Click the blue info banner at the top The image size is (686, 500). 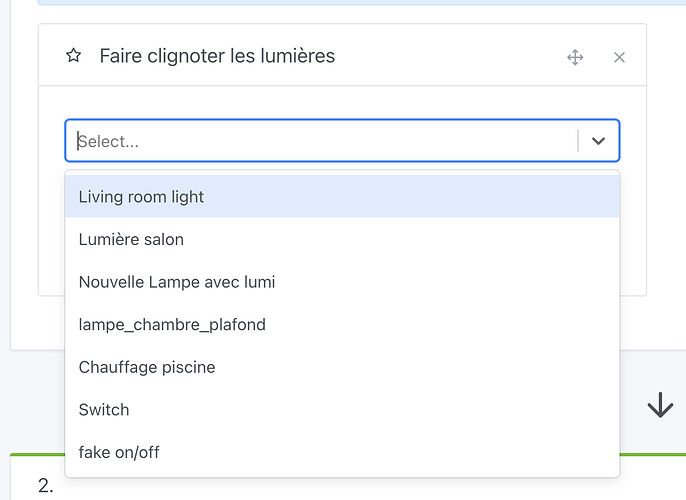point(342,3)
